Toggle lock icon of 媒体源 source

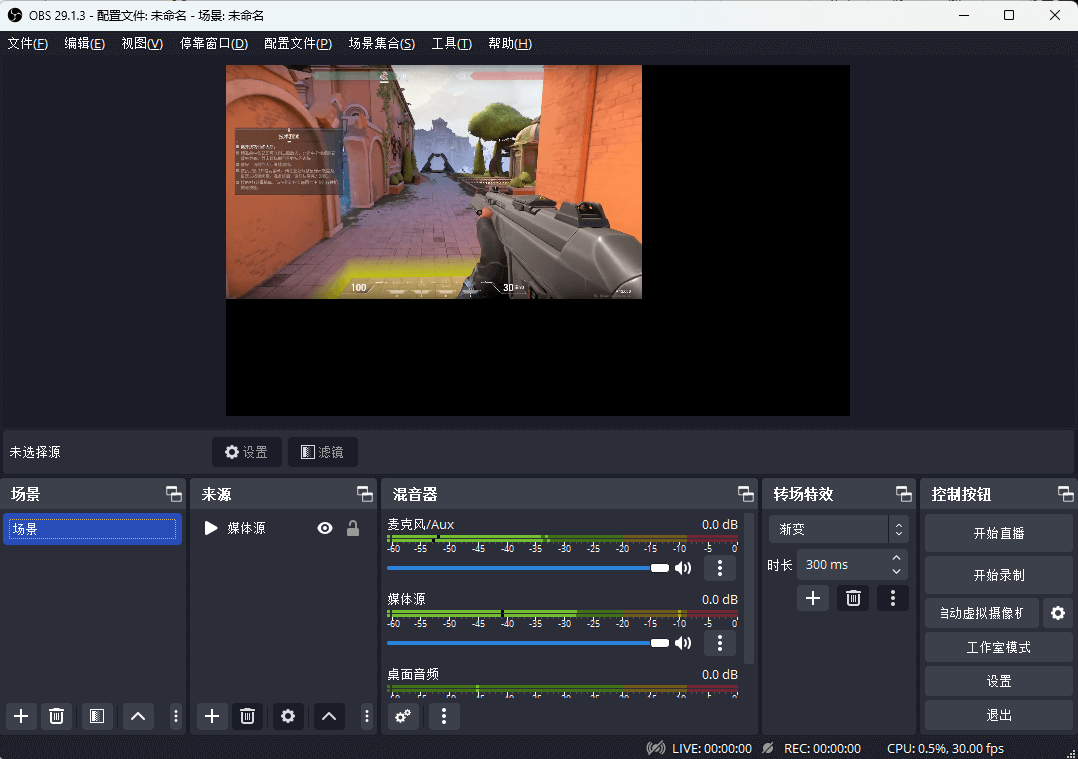(x=353, y=528)
